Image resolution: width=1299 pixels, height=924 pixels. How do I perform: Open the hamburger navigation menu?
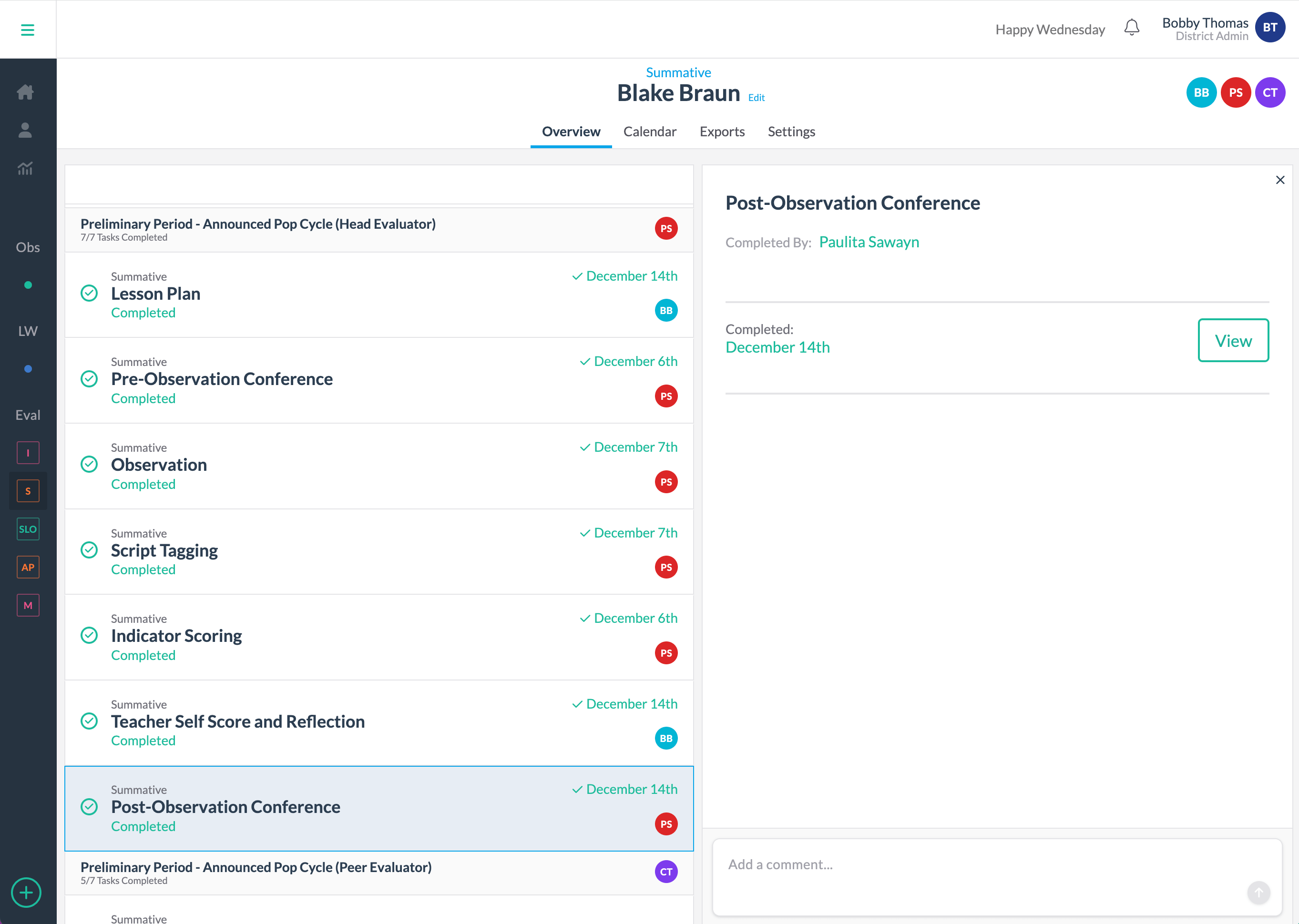coord(27,29)
